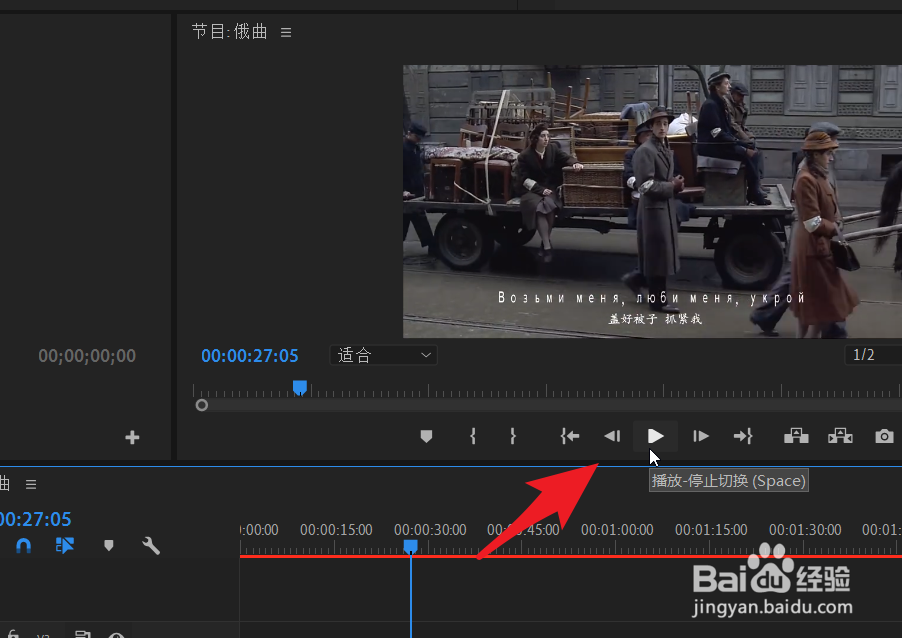This screenshot has height=638, width=902.
Task: Click the 00:00:15:00 mark on timeline ruler
Action: pos(336,530)
